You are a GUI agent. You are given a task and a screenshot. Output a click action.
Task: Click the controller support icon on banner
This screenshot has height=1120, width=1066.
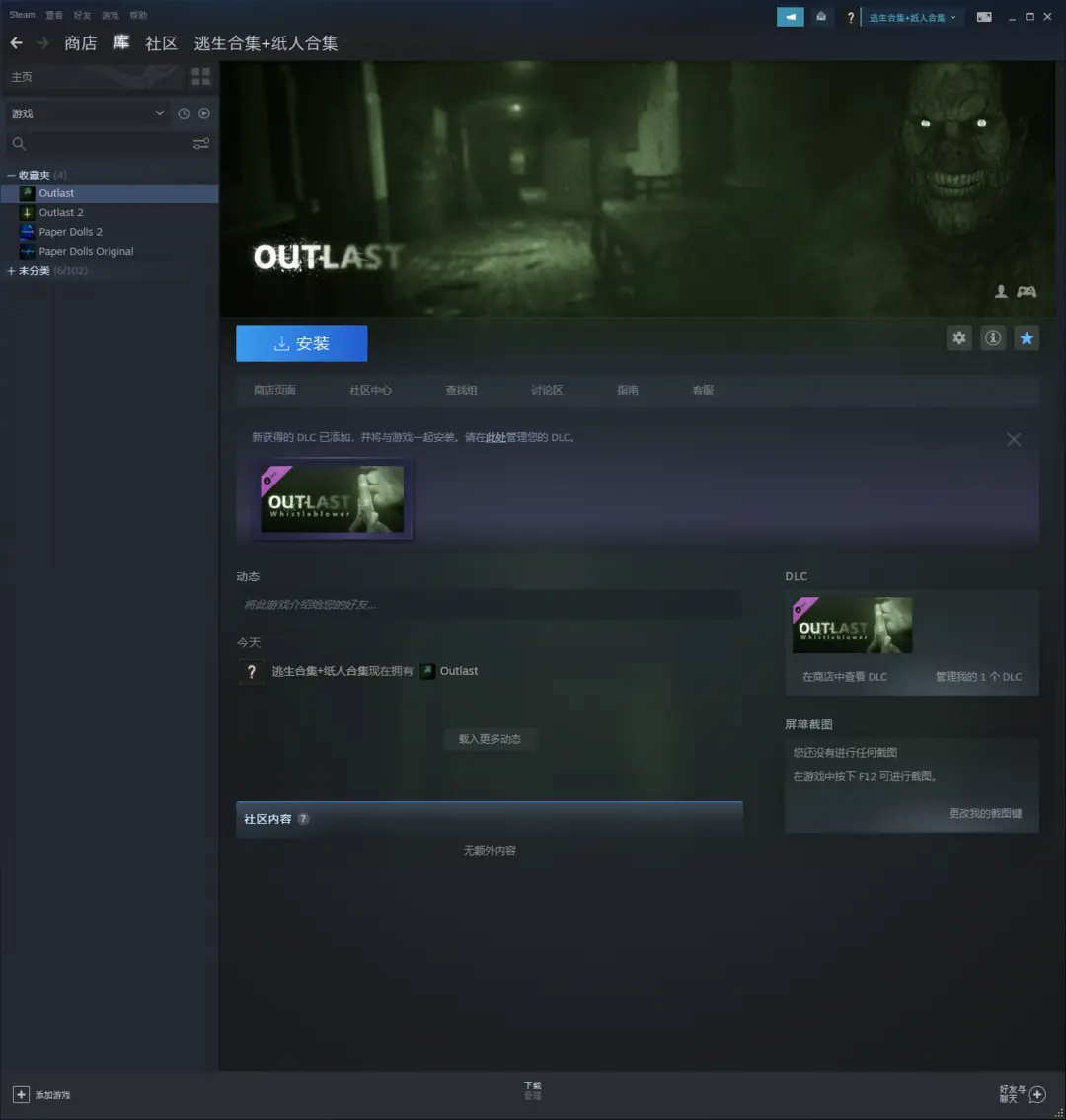point(1027,291)
